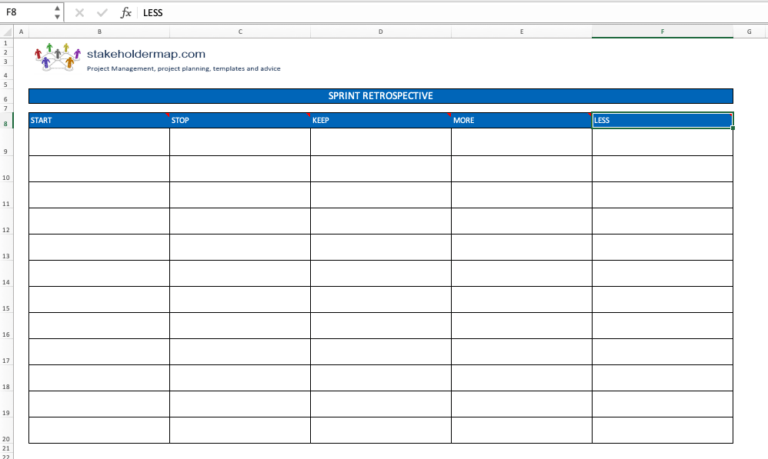The height and width of the screenshot is (459, 768).
Task: Select column B header
Action: (99, 32)
